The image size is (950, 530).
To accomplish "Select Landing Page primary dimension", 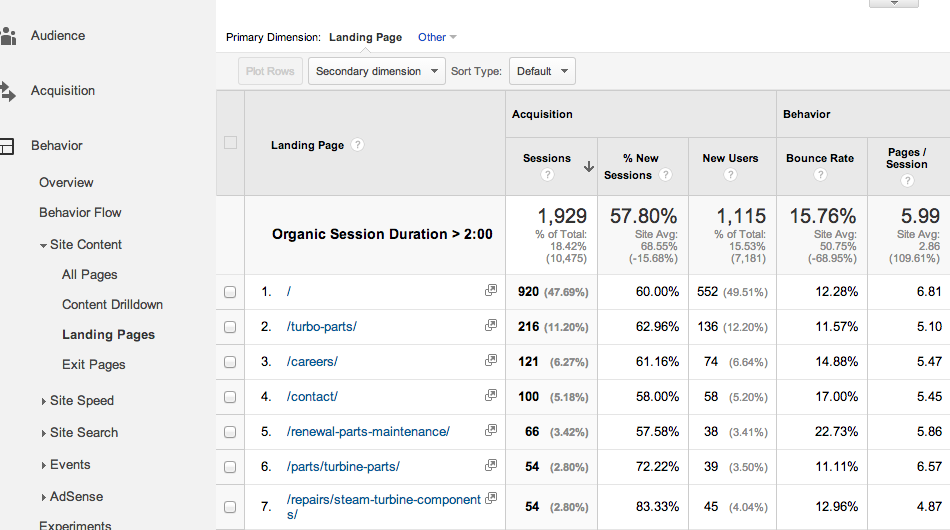I will click(x=365, y=38).
